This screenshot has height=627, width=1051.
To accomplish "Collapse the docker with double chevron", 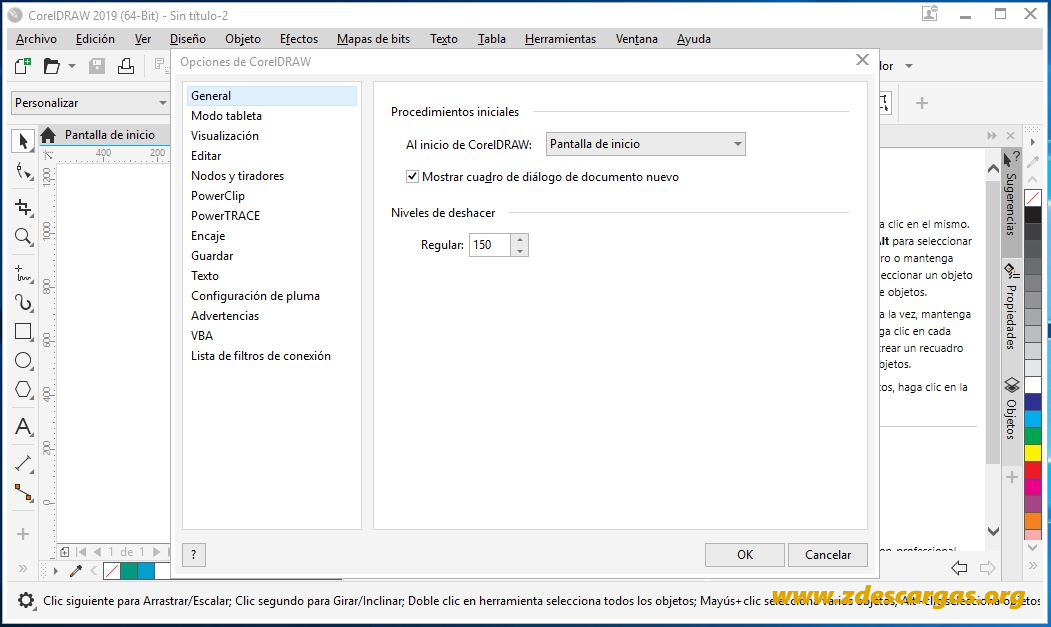I will [991, 136].
